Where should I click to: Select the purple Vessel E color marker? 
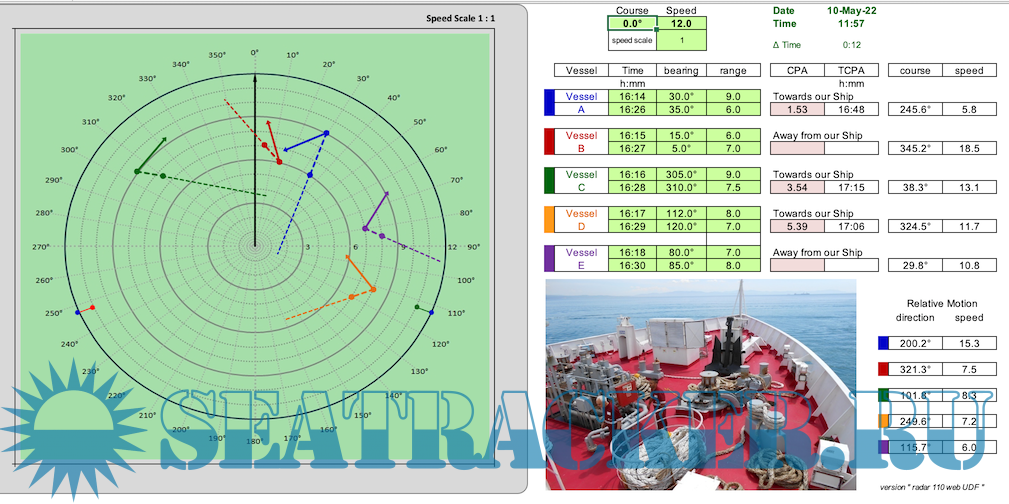tap(548, 258)
